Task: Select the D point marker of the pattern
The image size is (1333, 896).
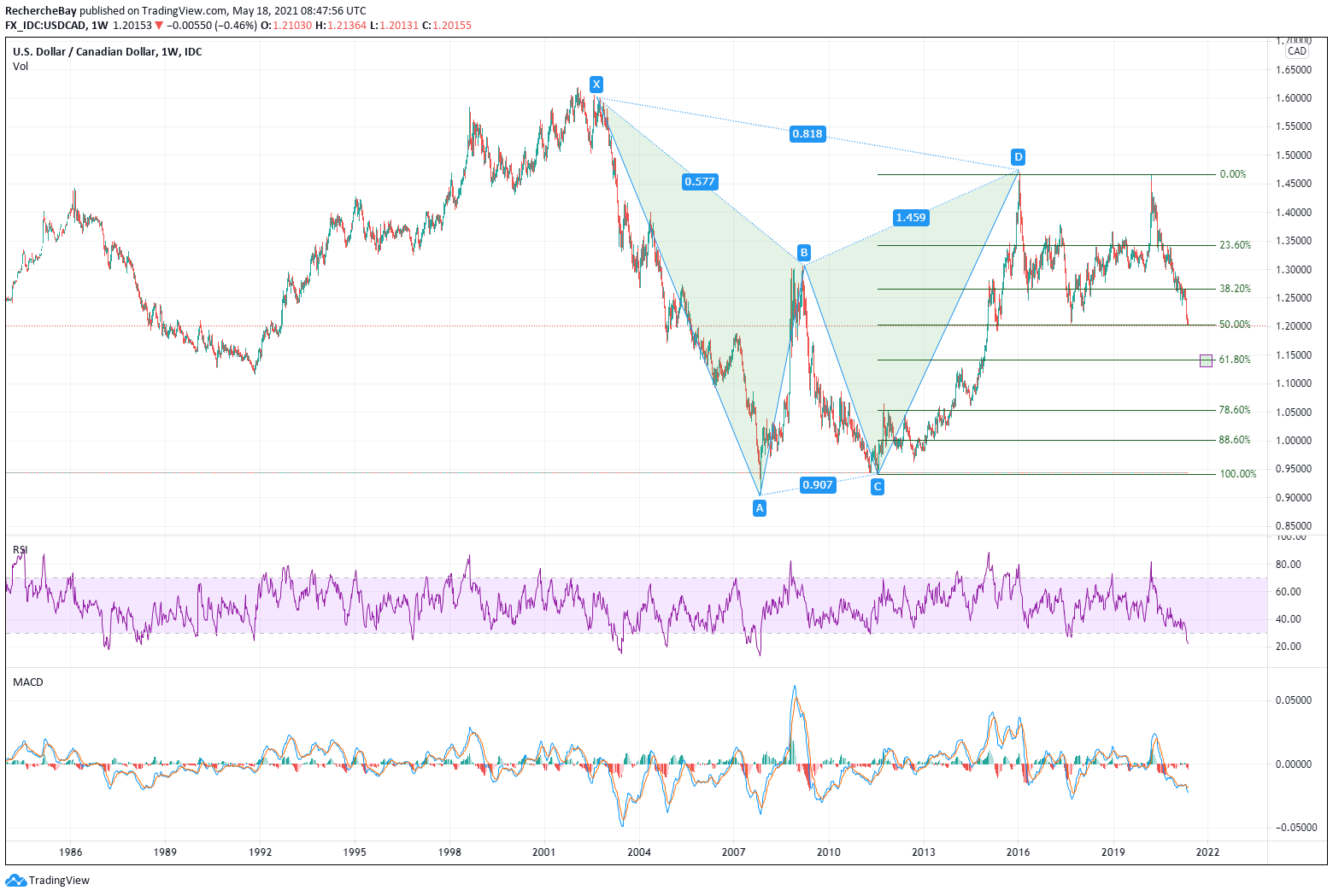Action: point(1019,156)
